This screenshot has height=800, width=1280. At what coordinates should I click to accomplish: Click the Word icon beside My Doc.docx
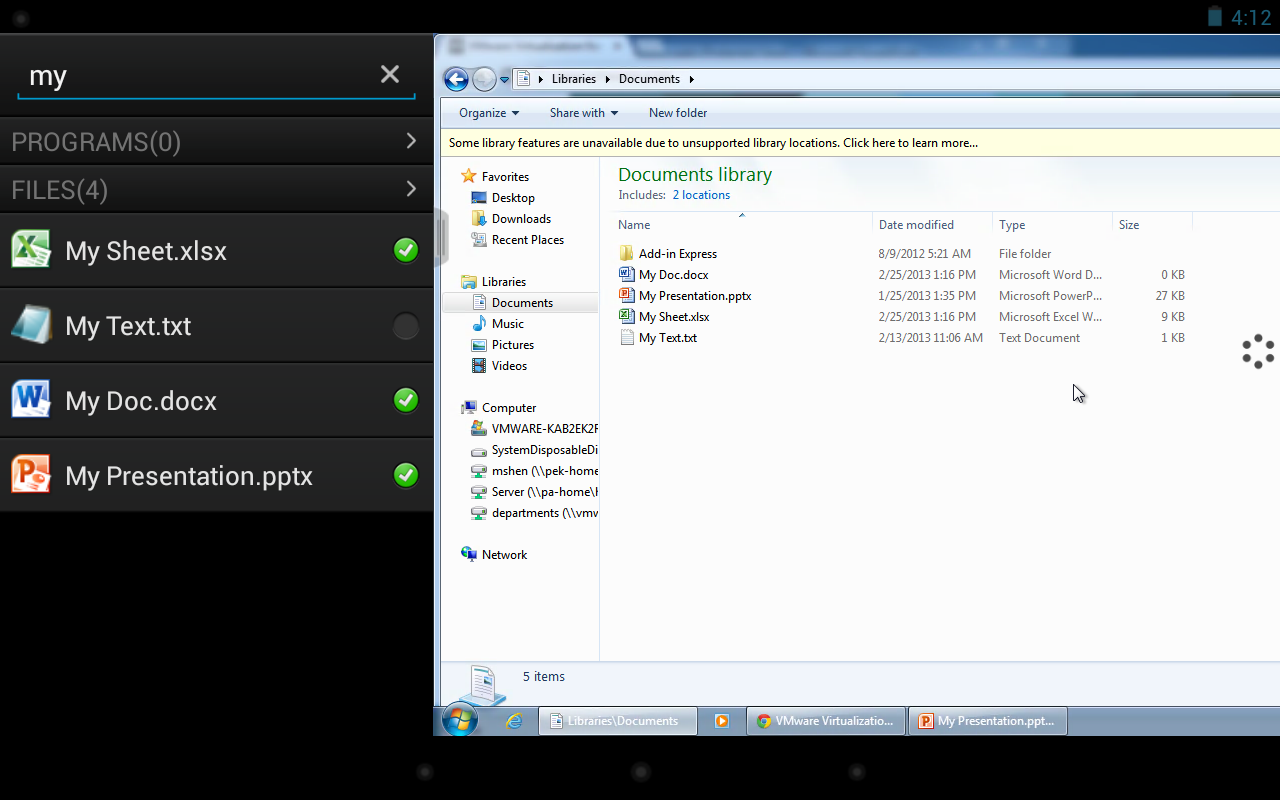31,400
